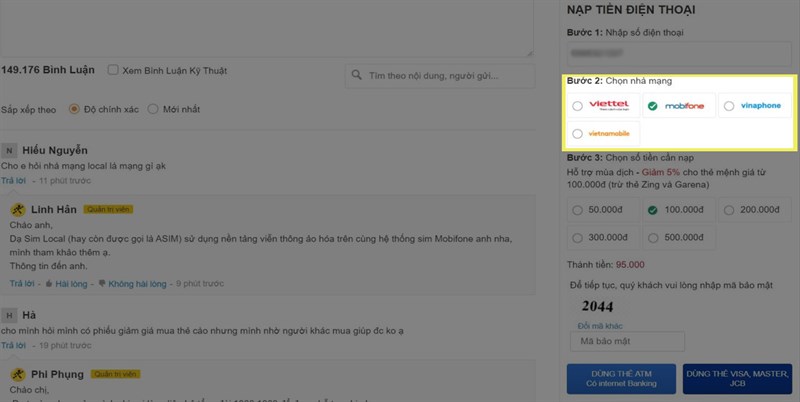This screenshot has height=402, width=800.
Task: Choose the 100.000đ top-up amount
Action: click(x=679, y=210)
